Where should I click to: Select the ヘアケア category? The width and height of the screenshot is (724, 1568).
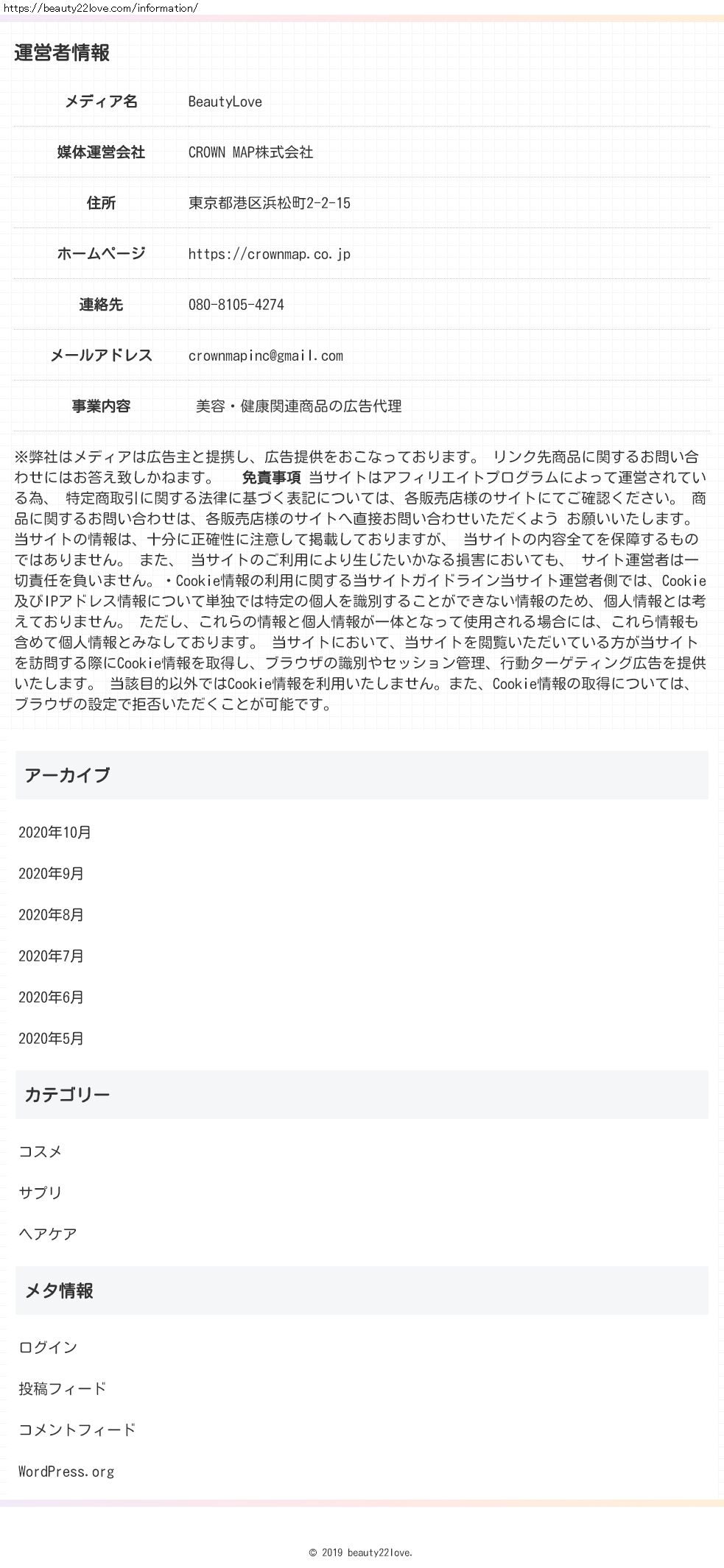(48, 1234)
